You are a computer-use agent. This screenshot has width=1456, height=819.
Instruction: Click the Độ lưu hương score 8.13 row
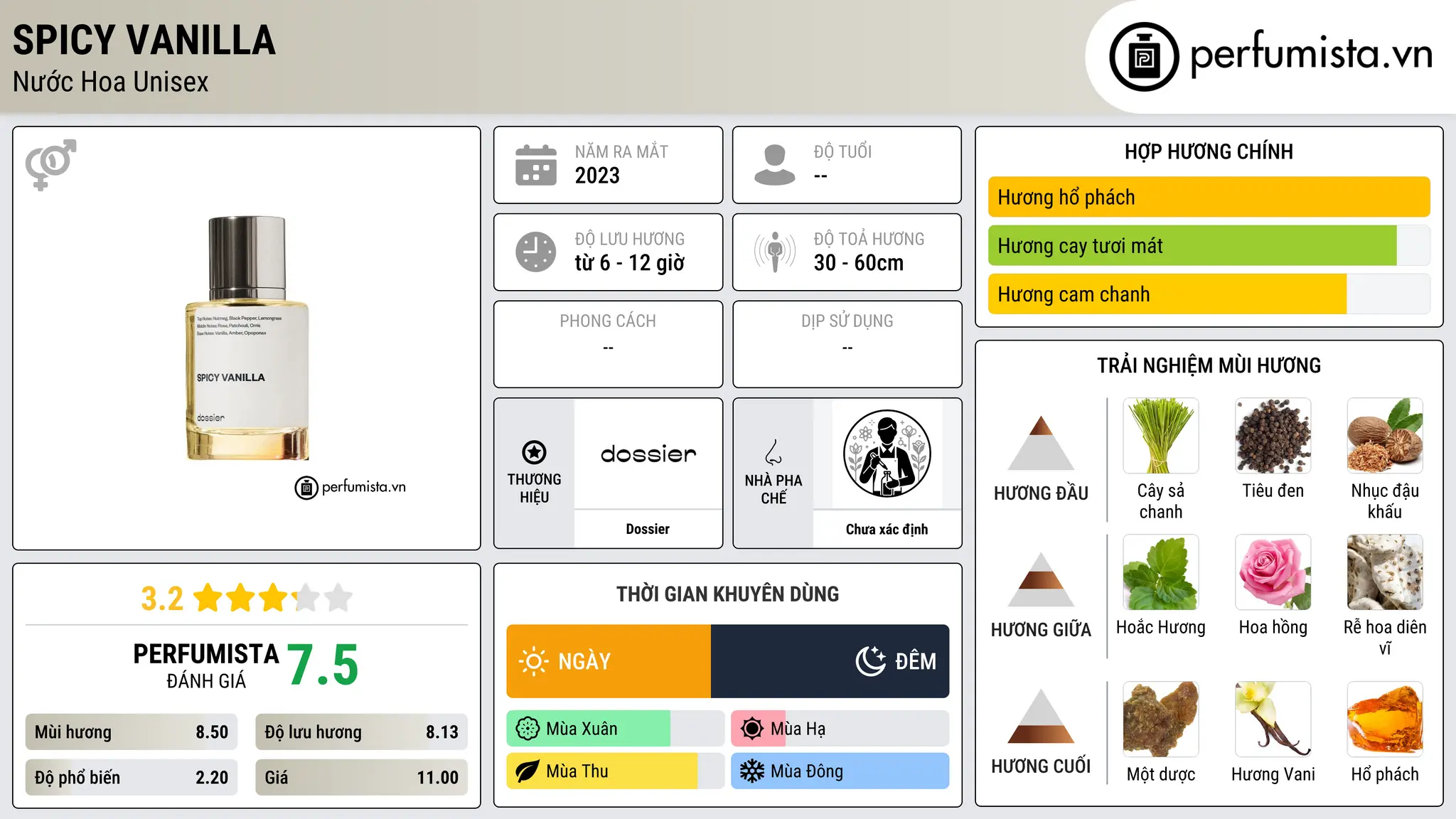(361, 732)
